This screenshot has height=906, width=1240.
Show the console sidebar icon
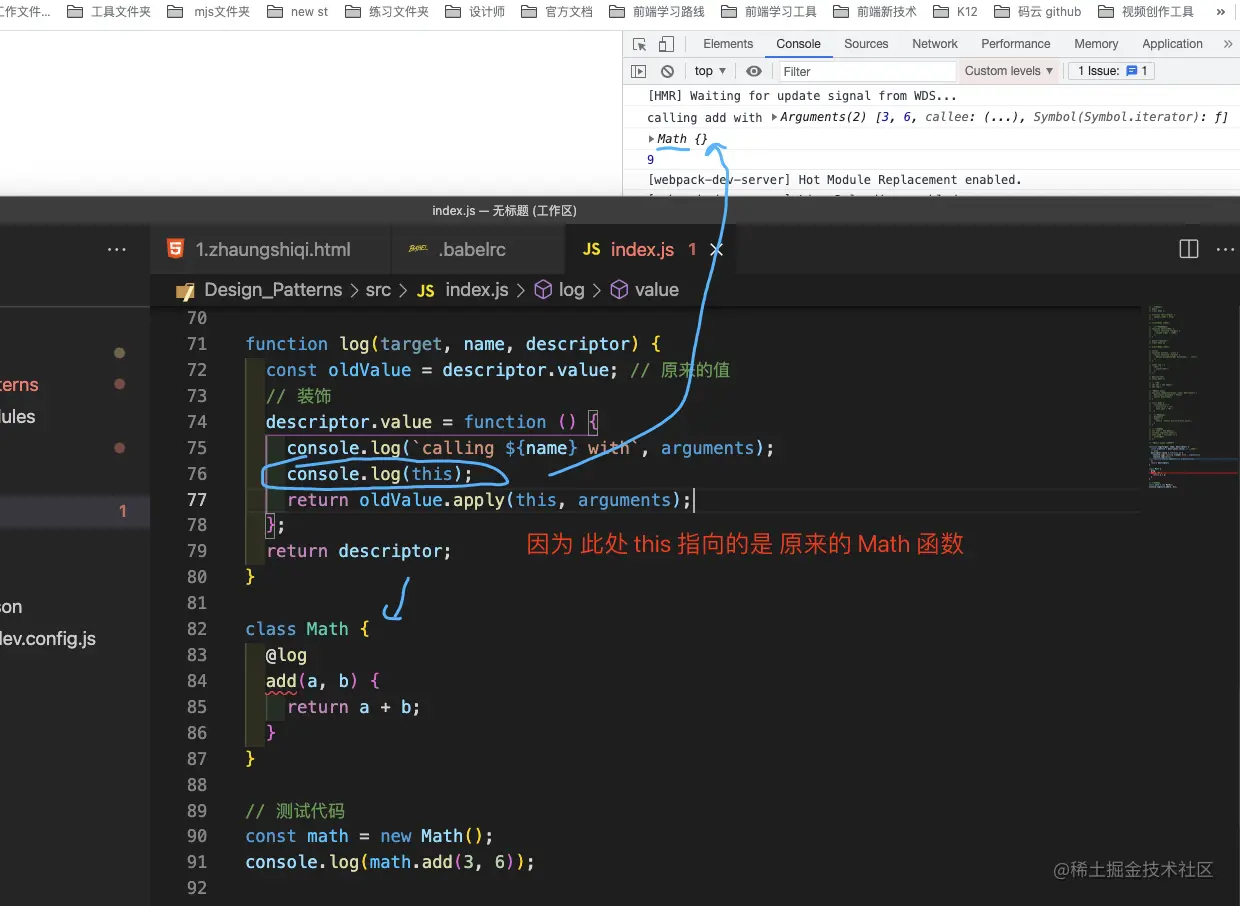tap(638, 71)
